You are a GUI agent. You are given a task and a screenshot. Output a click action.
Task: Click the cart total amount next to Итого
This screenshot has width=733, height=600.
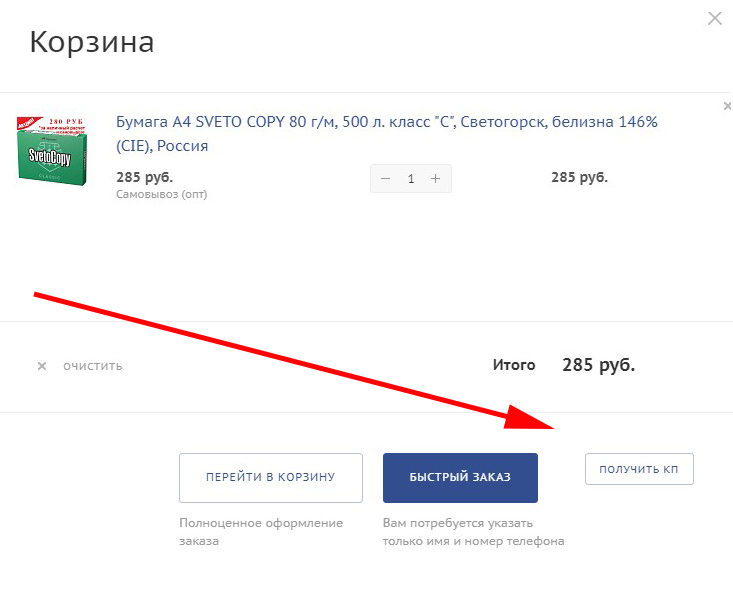tap(598, 365)
